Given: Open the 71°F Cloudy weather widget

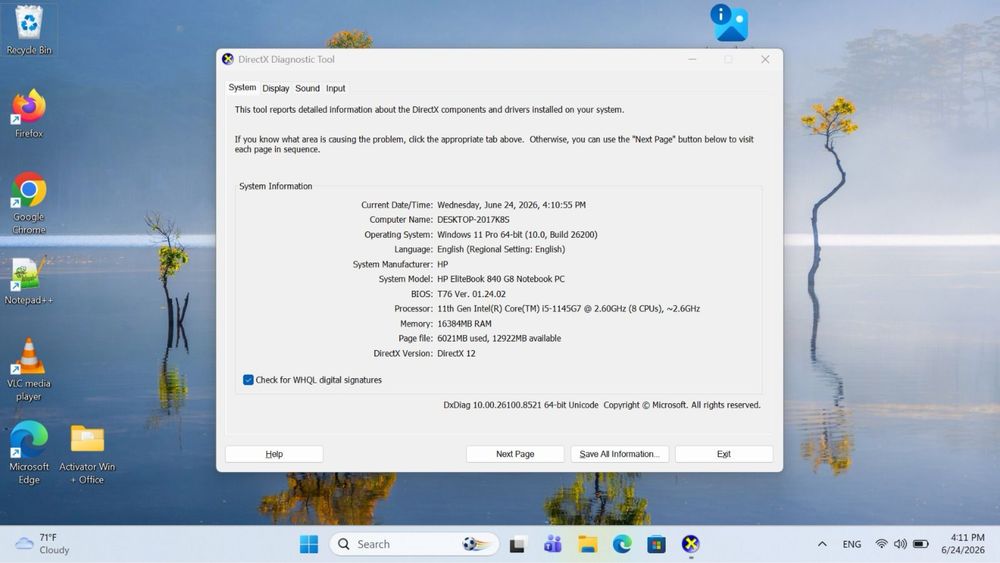Looking at the screenshot, I should coord(42,544).
